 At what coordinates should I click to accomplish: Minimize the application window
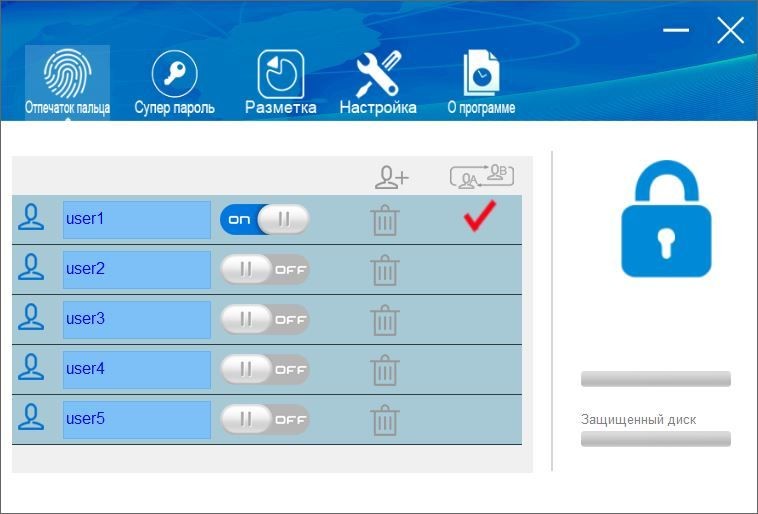[676, 30]
